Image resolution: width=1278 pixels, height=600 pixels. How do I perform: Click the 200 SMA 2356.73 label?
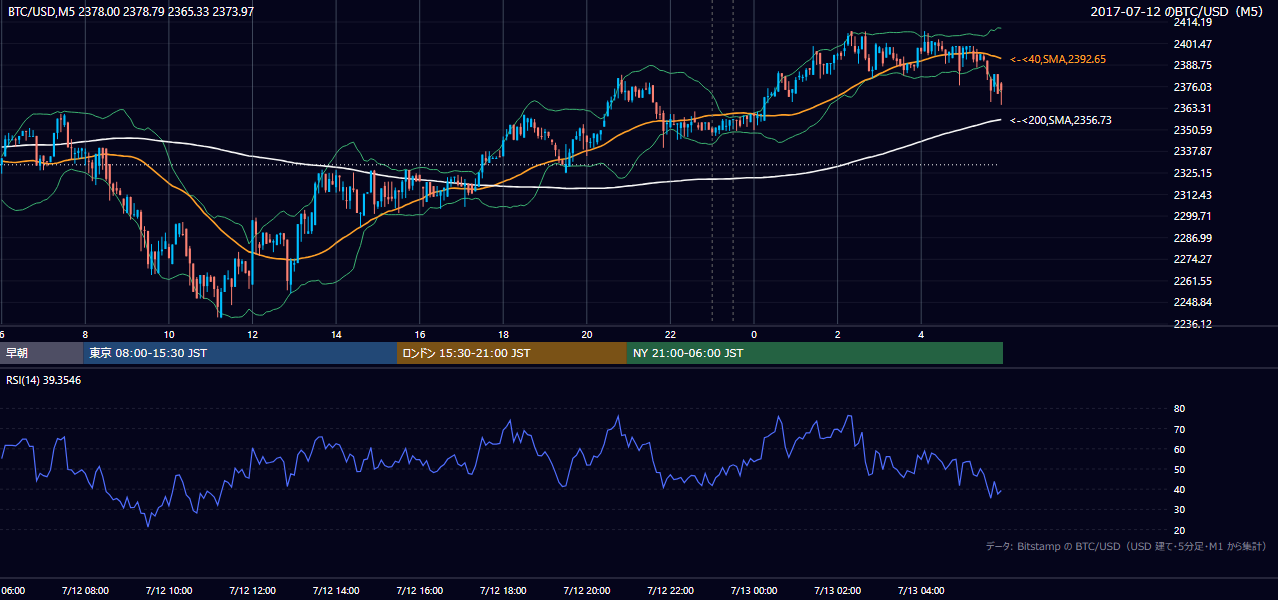pyautogui.click(x=1061, y=120)
